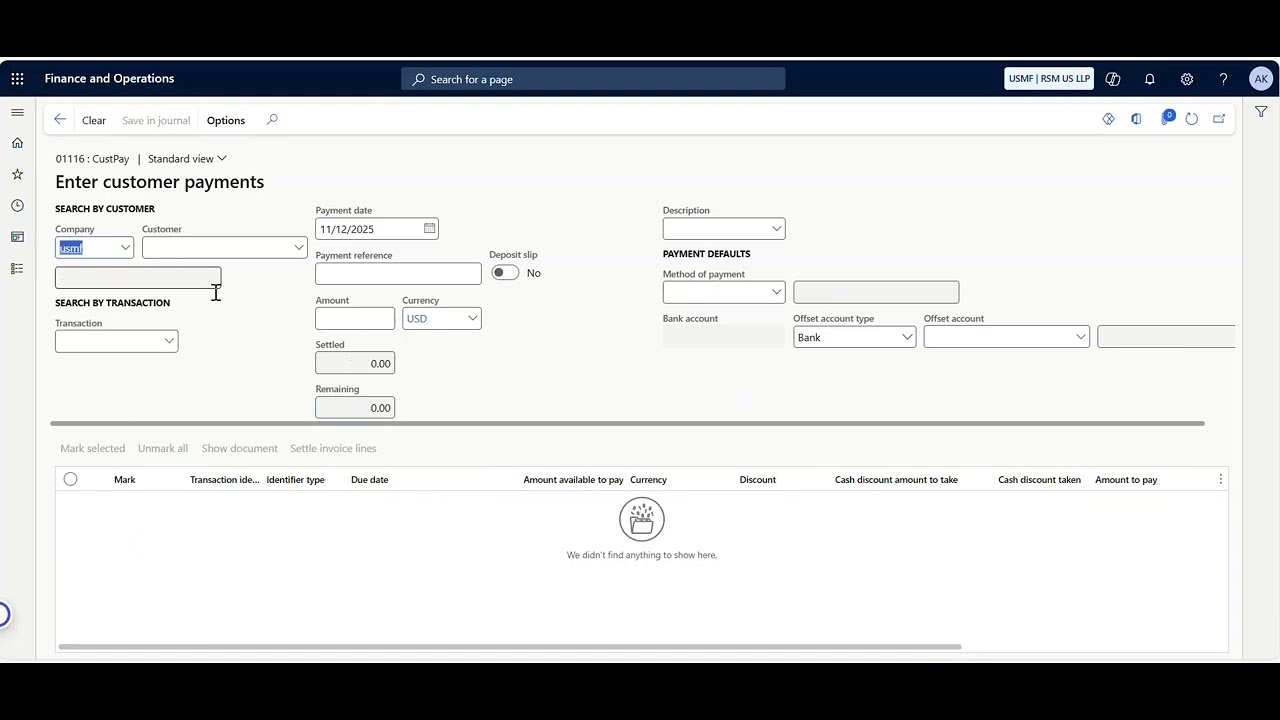Click the grid's Currency column header
This screenshot has height=720, width=1280.
(x=648, y=480)
